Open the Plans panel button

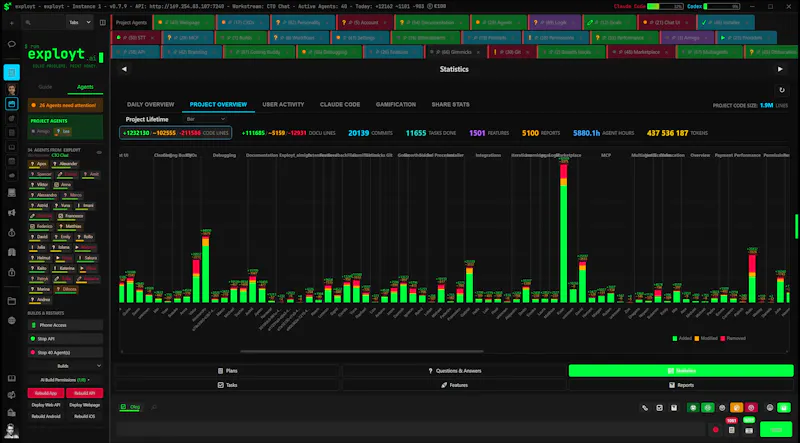(x=227, y=371)
